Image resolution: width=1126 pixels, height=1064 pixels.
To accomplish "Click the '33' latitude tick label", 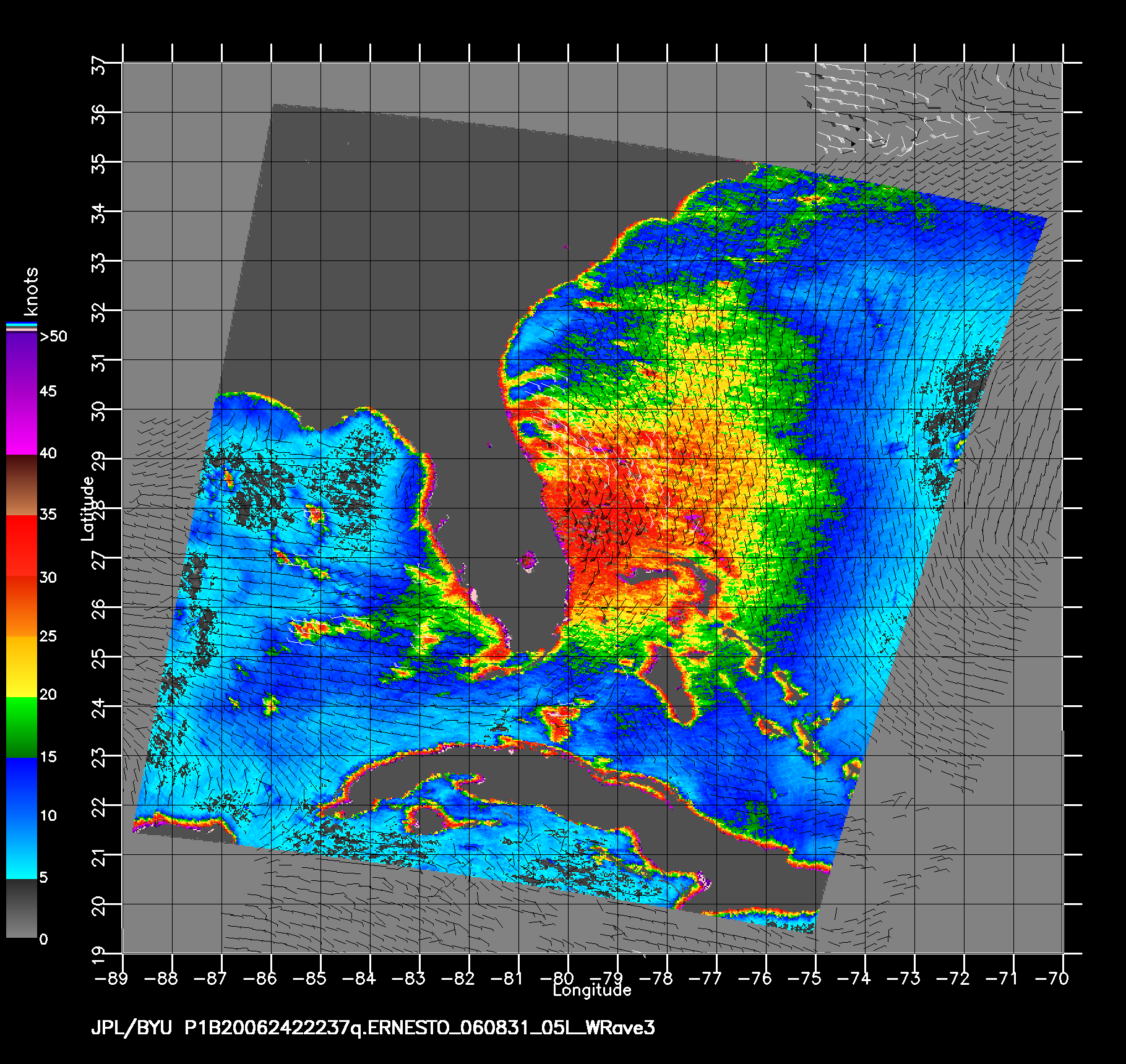I will coord(98,263).
